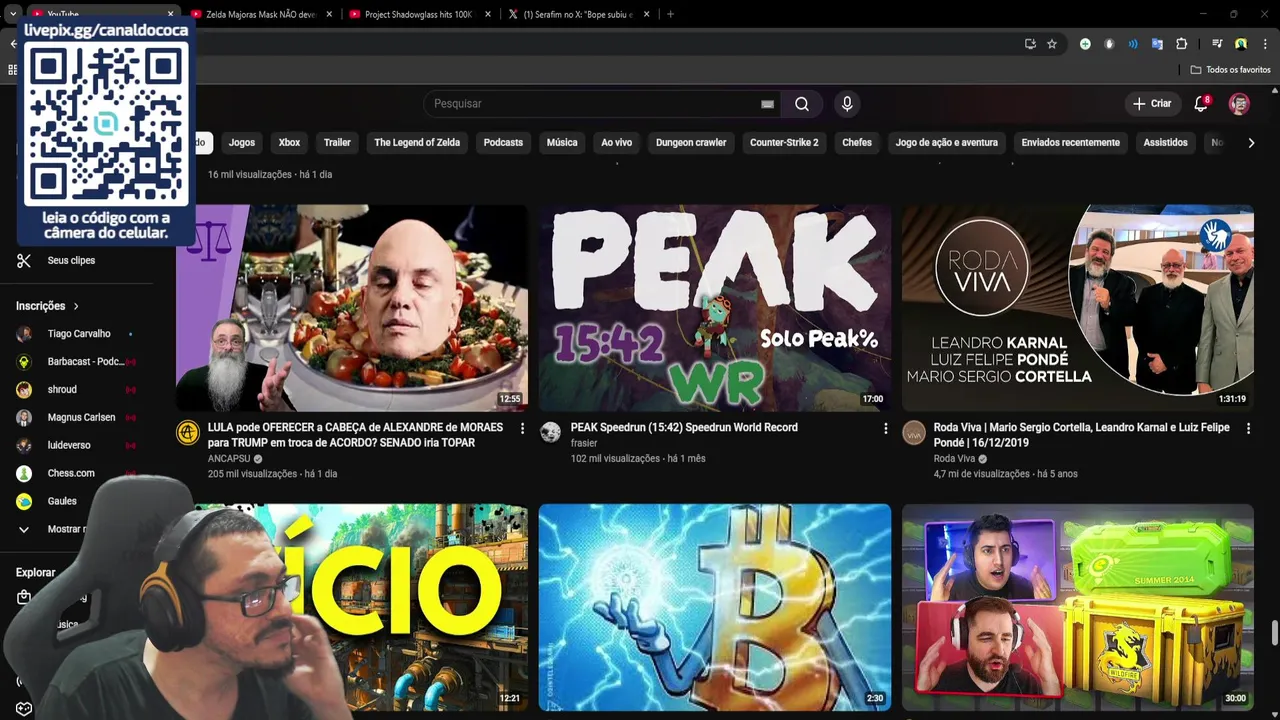Viewport: 1280px width, 720px height.
Task: Select the Assistidos filter chip
Action: pyautogui.click(x=1165, y=143)
